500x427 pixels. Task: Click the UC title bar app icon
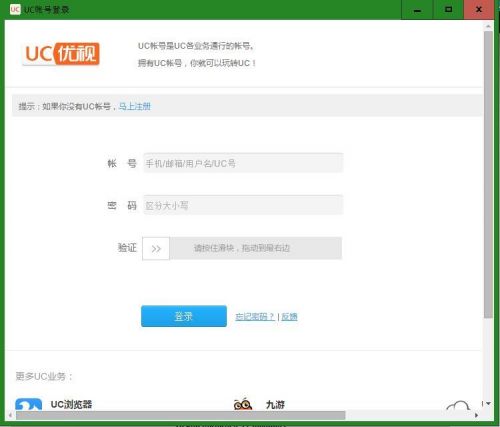coord(15,9)
